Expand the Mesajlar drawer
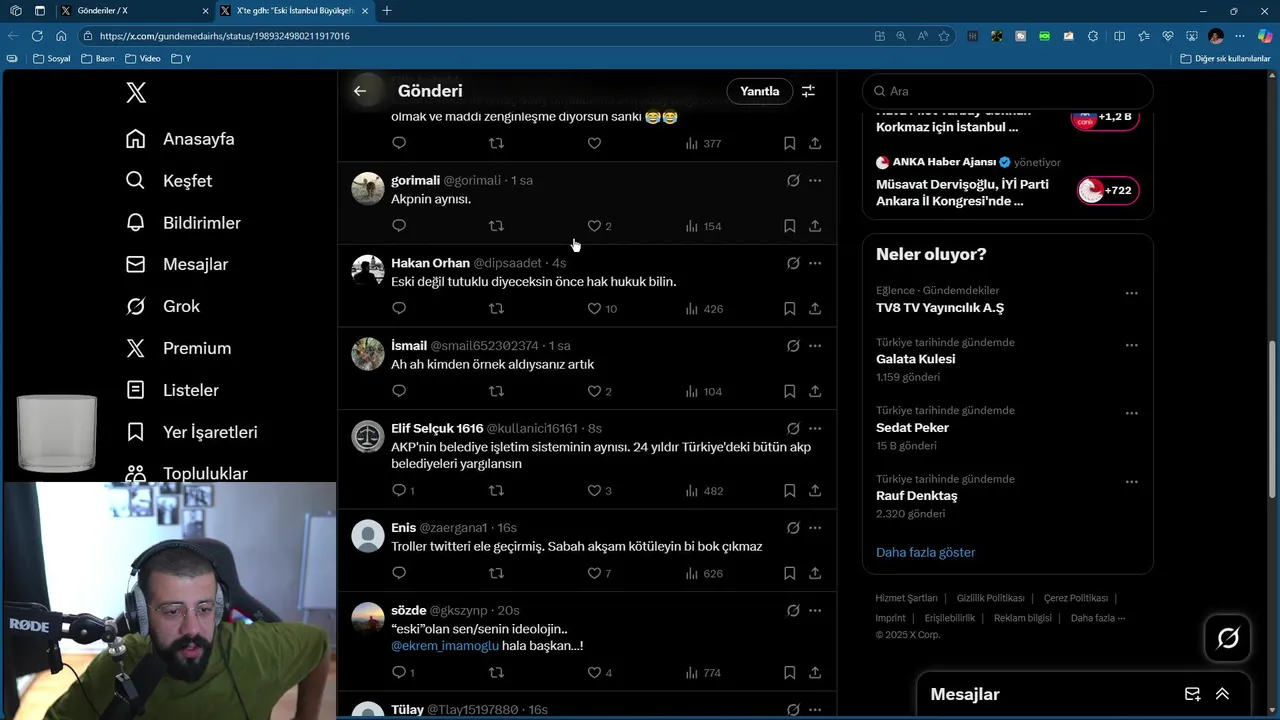This screenshot has height=720, width=1280. [x=1222, y=694]
